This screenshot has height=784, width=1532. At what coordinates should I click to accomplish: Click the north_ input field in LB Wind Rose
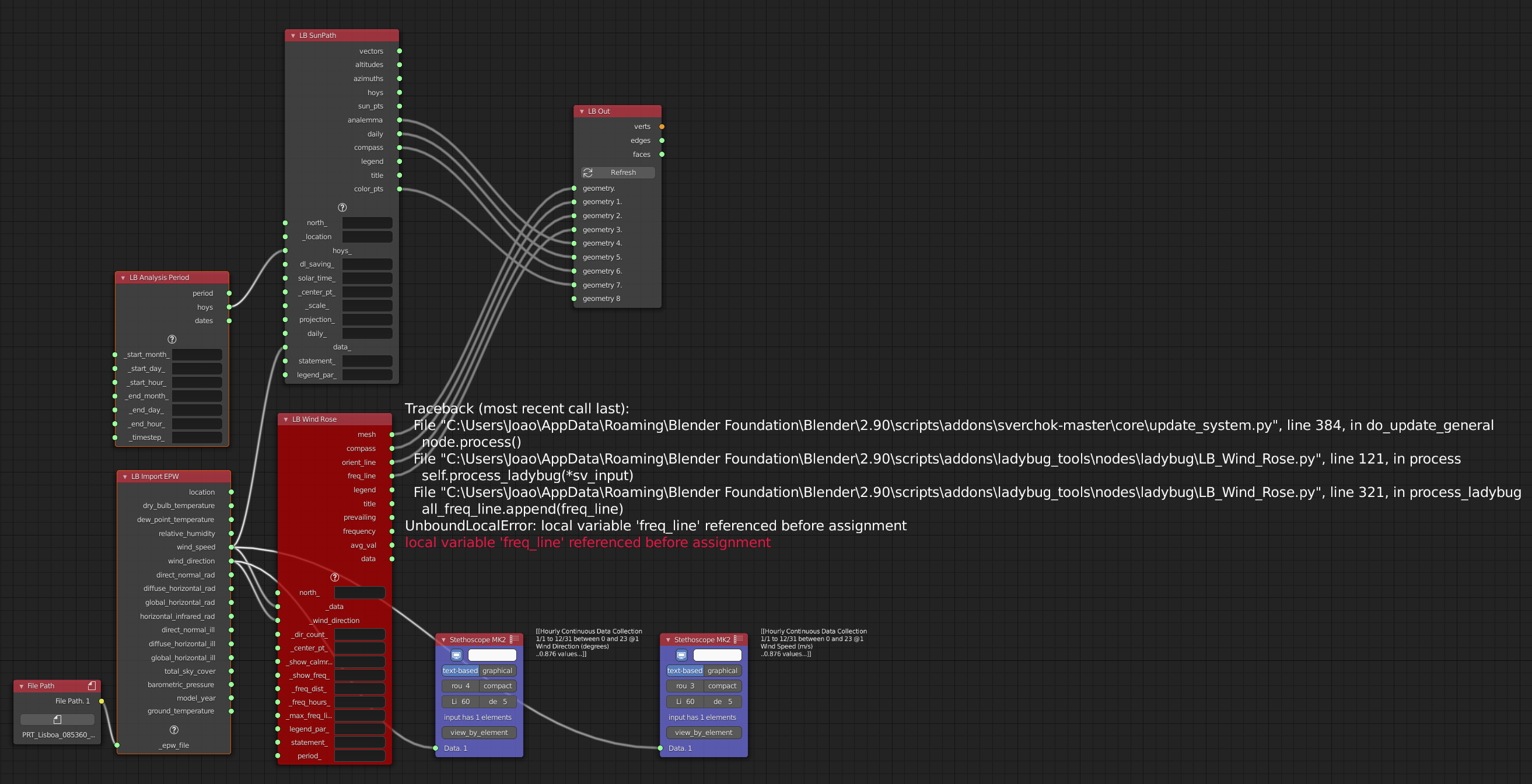click(359, 593)
